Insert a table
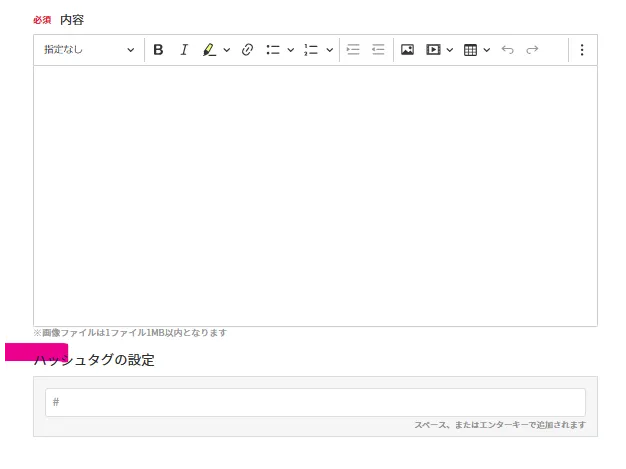 point(471,50)
